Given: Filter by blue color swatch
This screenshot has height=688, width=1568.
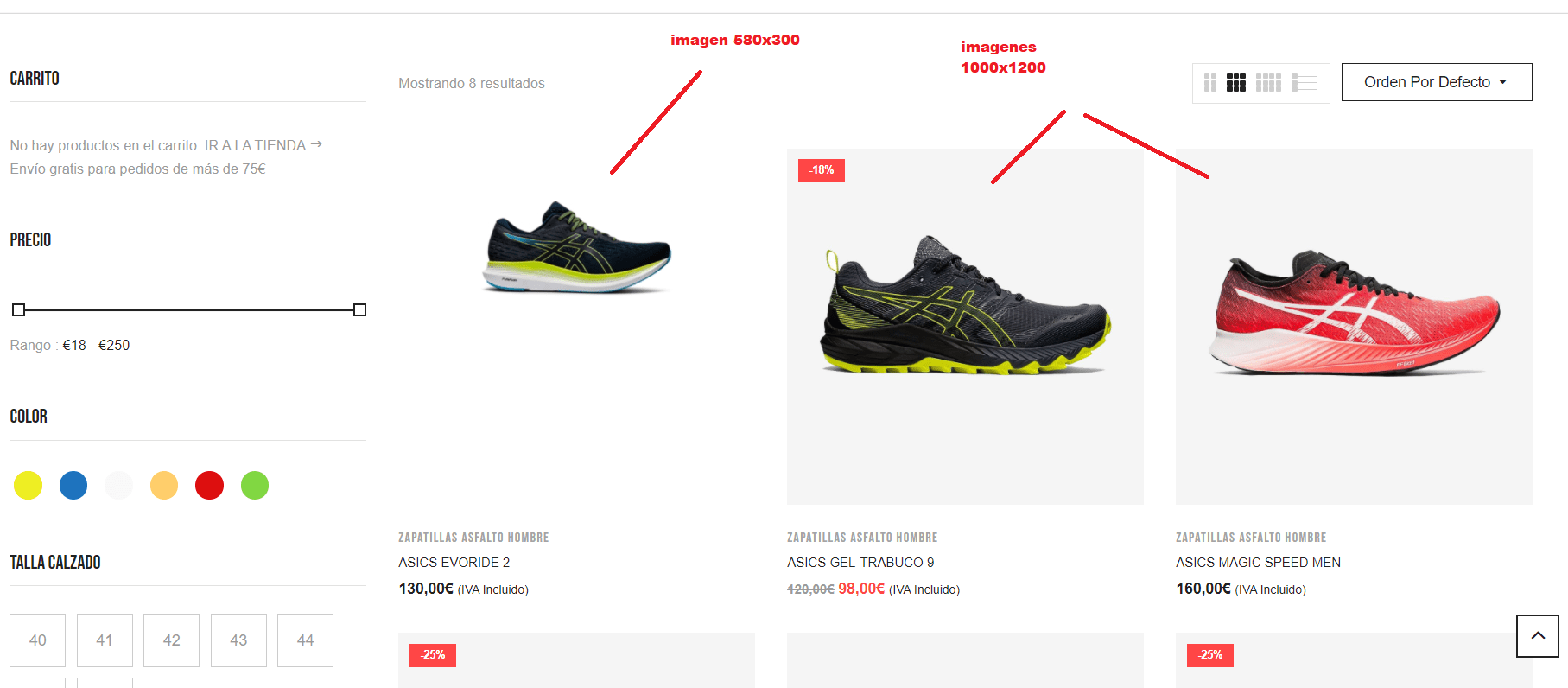Looking at the screenshot, I should tap(73, 486).
